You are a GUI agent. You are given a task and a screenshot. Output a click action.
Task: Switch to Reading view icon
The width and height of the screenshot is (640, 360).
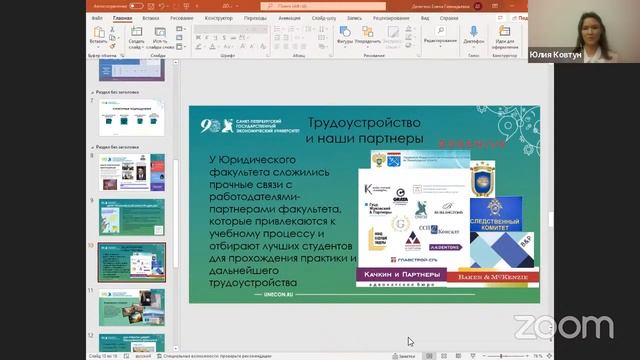click(458, 356)
